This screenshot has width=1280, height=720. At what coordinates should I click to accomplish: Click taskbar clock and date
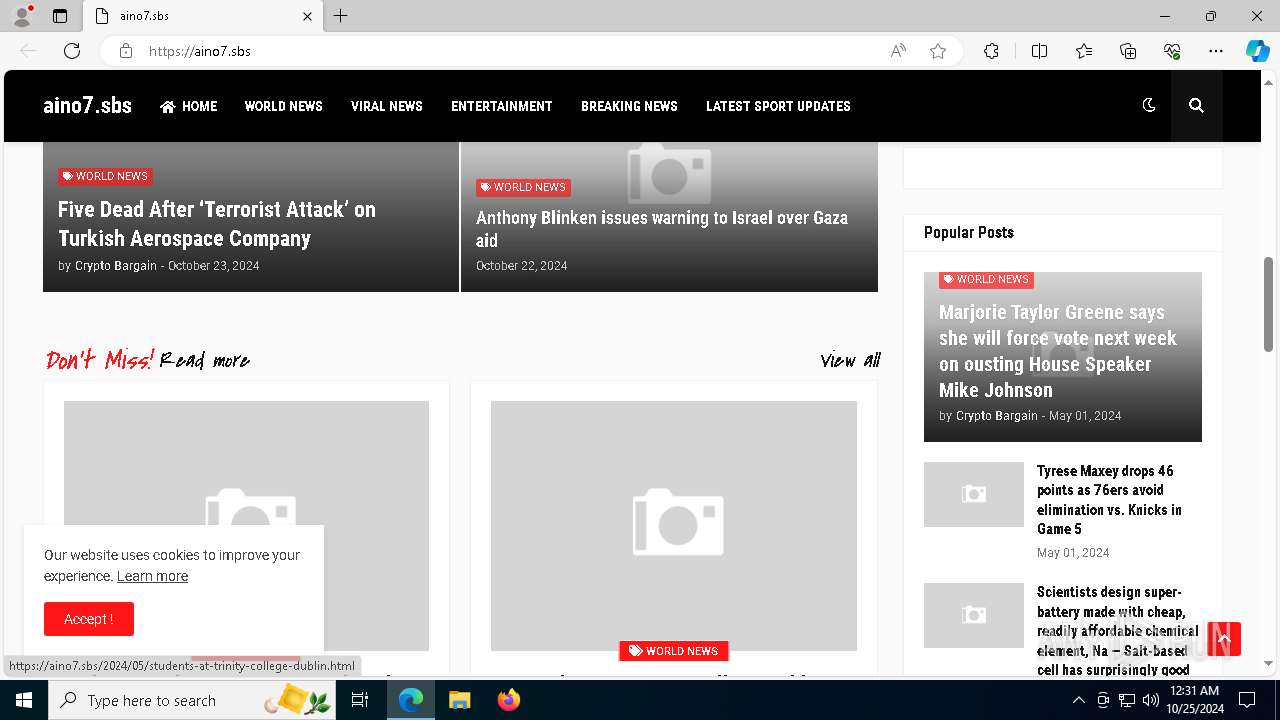click(1194, 700)
